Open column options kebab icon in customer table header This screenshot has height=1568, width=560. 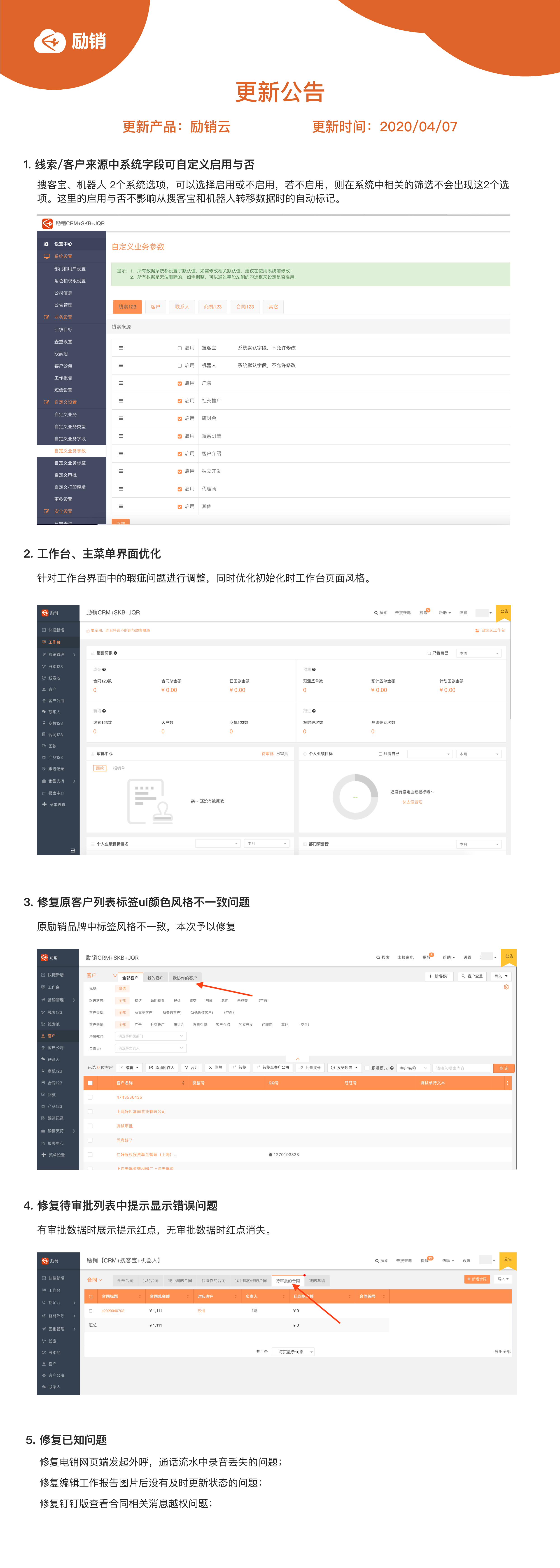[x=508, y=1083]
